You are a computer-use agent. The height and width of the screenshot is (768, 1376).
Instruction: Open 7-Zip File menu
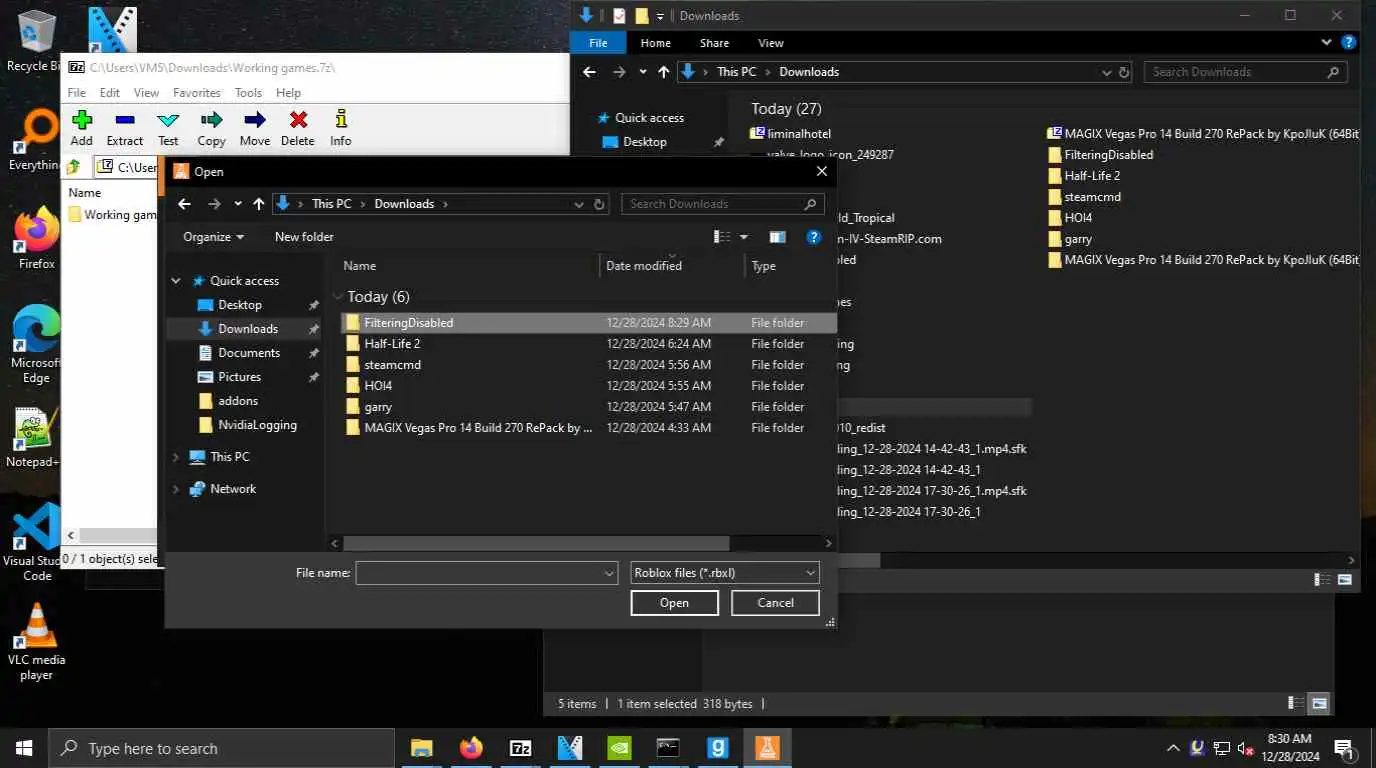76,92
